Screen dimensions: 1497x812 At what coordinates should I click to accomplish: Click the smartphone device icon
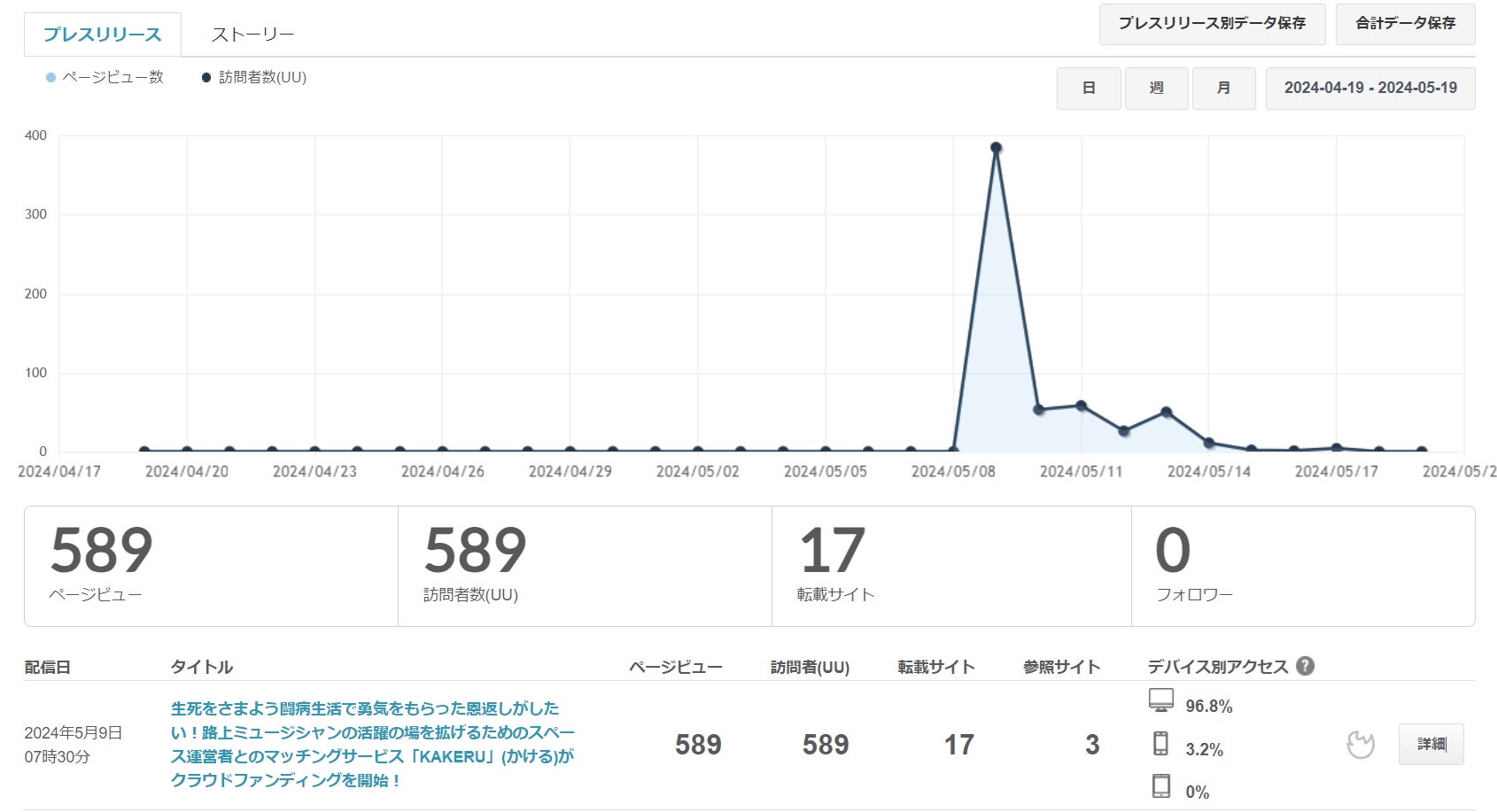pos(1160,744)
